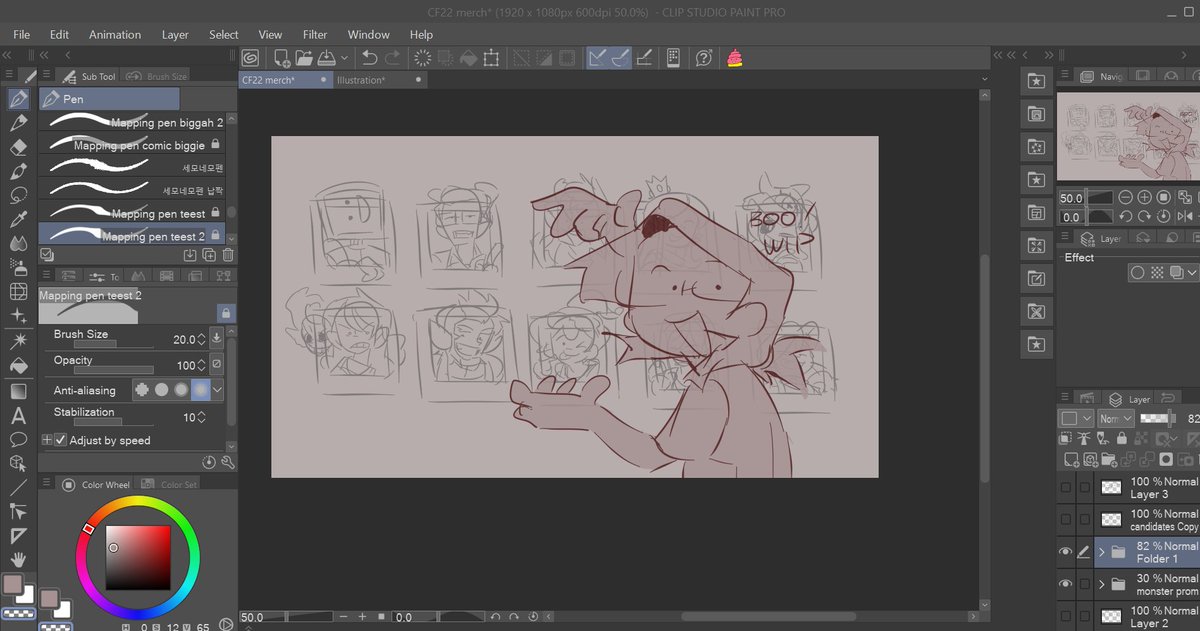This screenshot has width=1200, height=631.
Task: Create a new canvas with New icon
Action: tap(282, 58)
